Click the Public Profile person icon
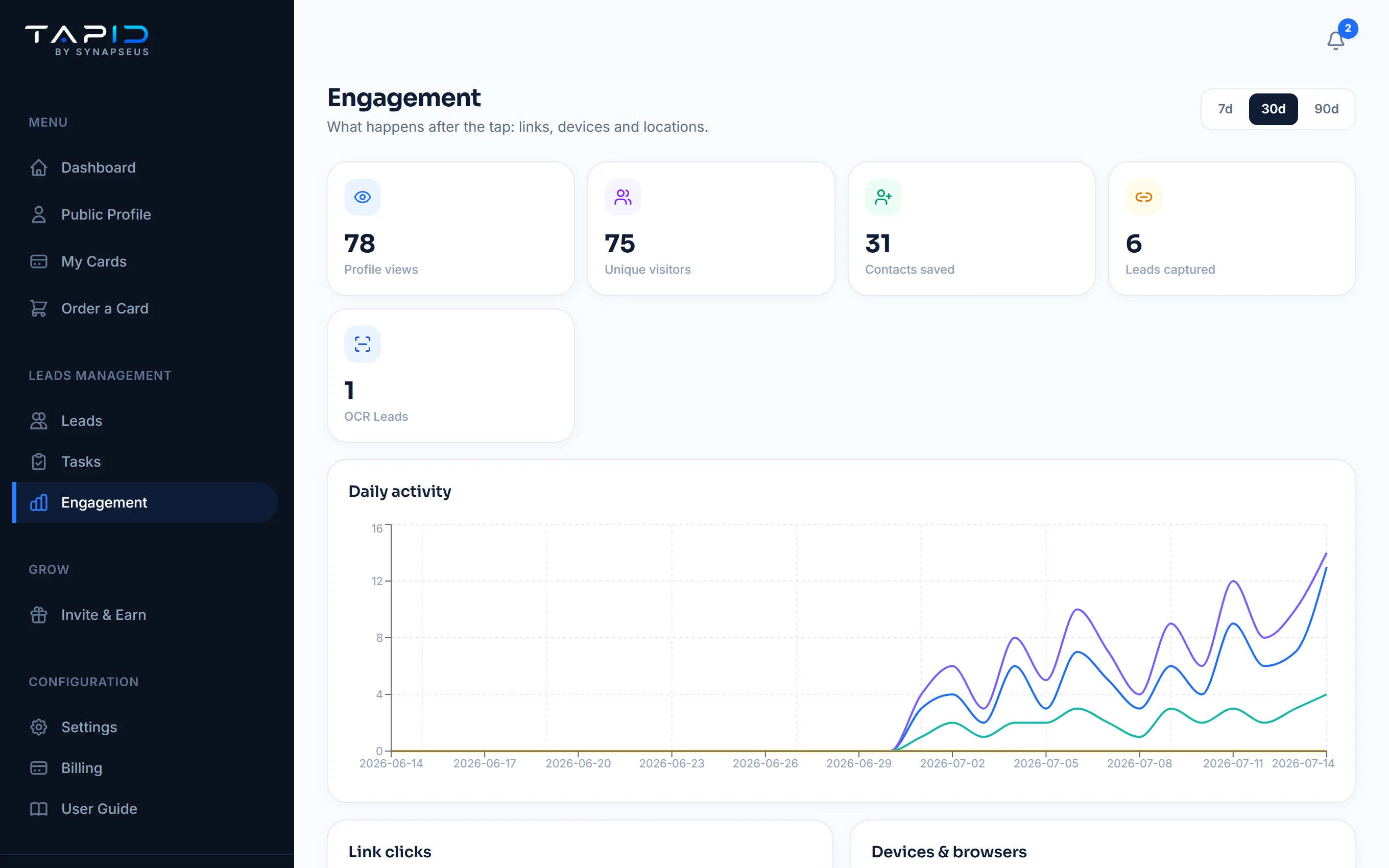Screen dimensions: 1389x868 [x=38, y=215]
